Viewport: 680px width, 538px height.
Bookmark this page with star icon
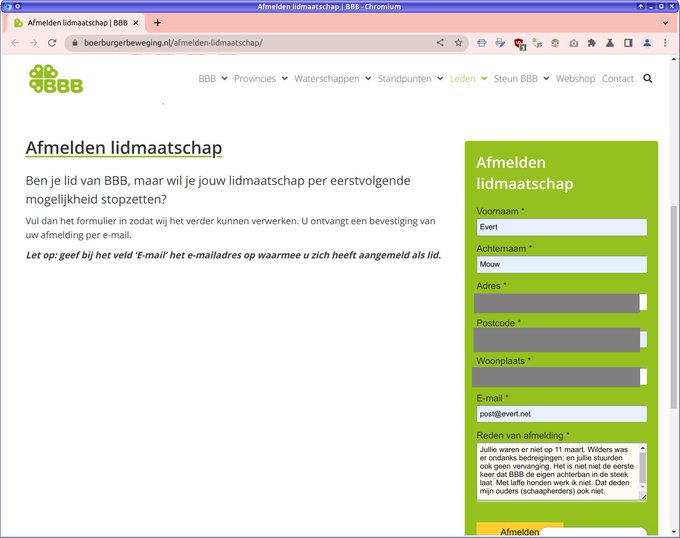click(458, 42)
